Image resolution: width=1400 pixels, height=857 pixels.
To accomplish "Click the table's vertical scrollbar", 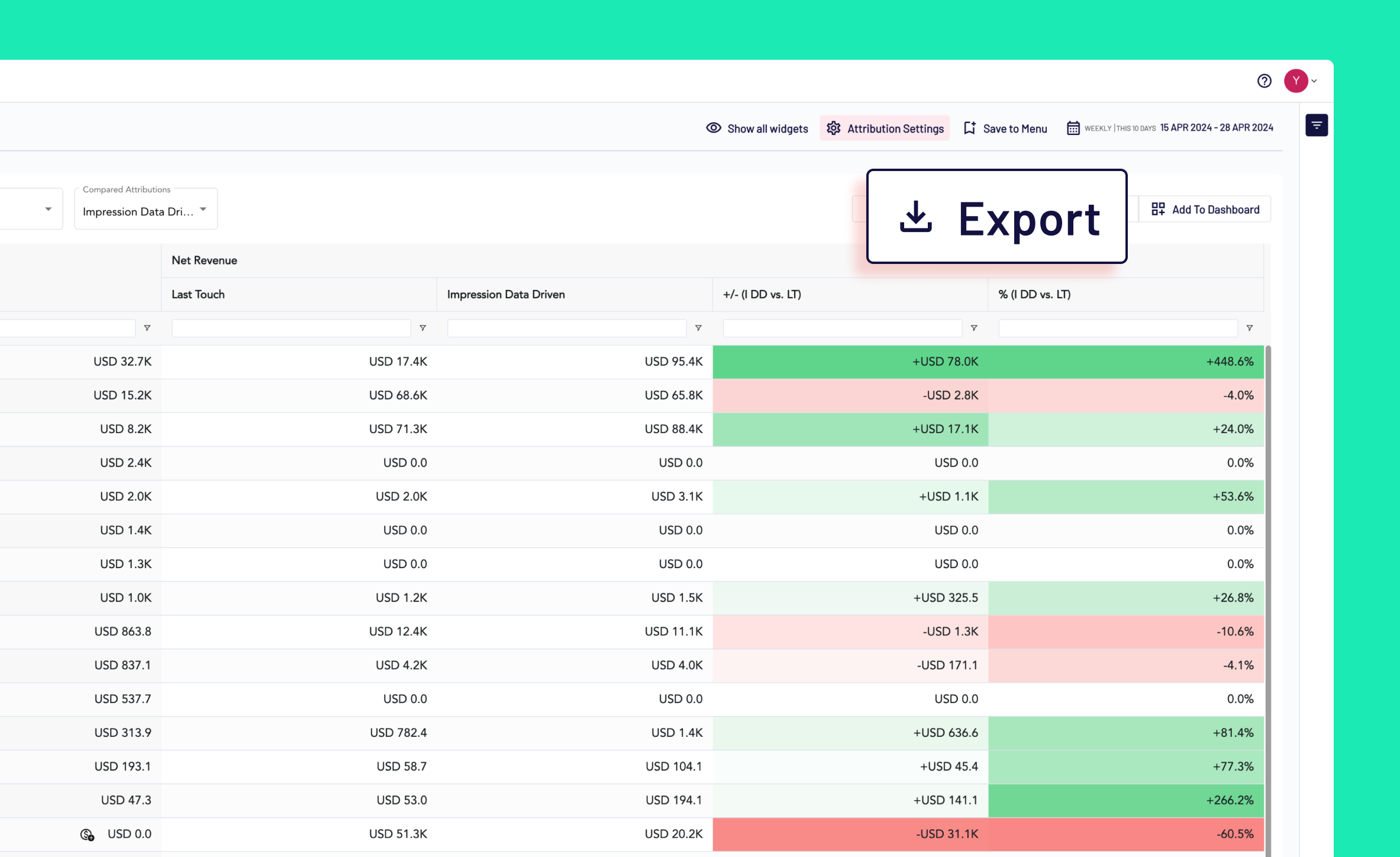I will (x=1268, y=601).
